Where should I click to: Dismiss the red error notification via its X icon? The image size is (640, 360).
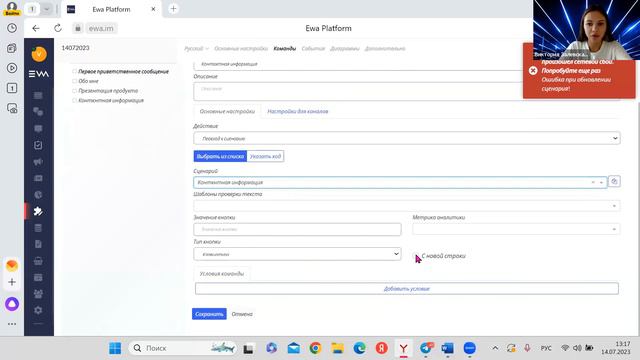(x=533, y=71)
